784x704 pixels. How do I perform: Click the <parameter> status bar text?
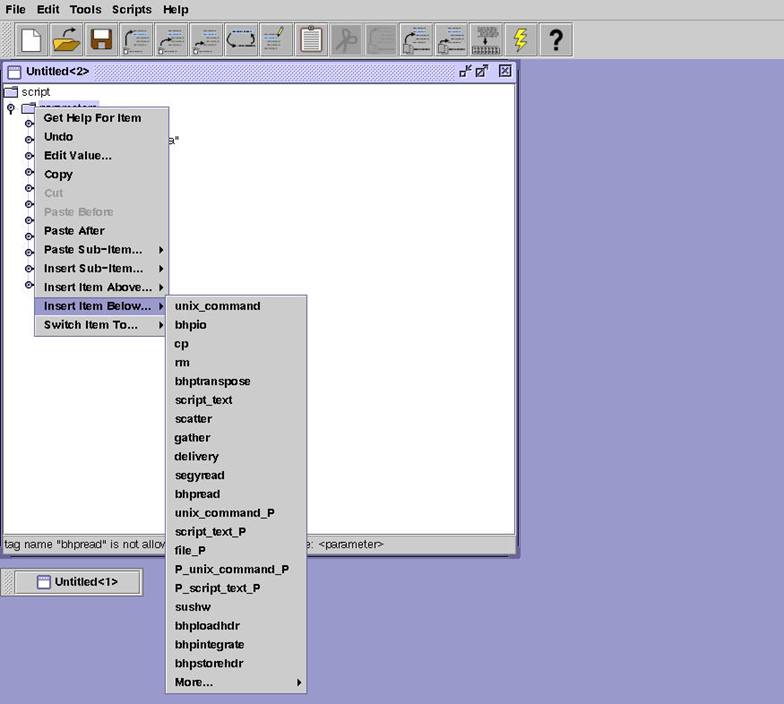(x=351, y=544)
